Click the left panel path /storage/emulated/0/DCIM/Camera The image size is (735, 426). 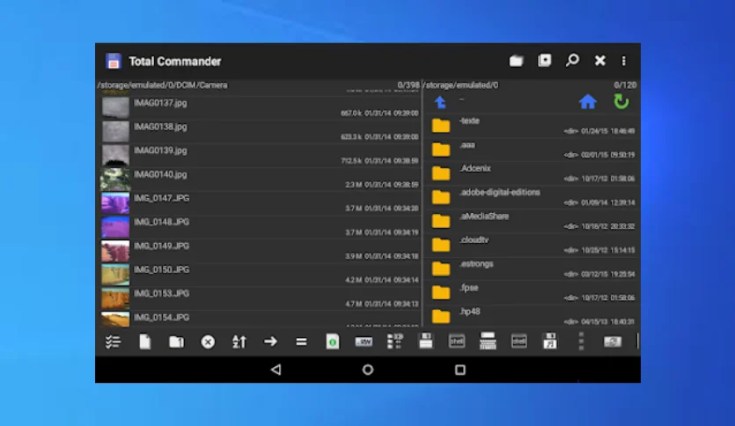162,85
